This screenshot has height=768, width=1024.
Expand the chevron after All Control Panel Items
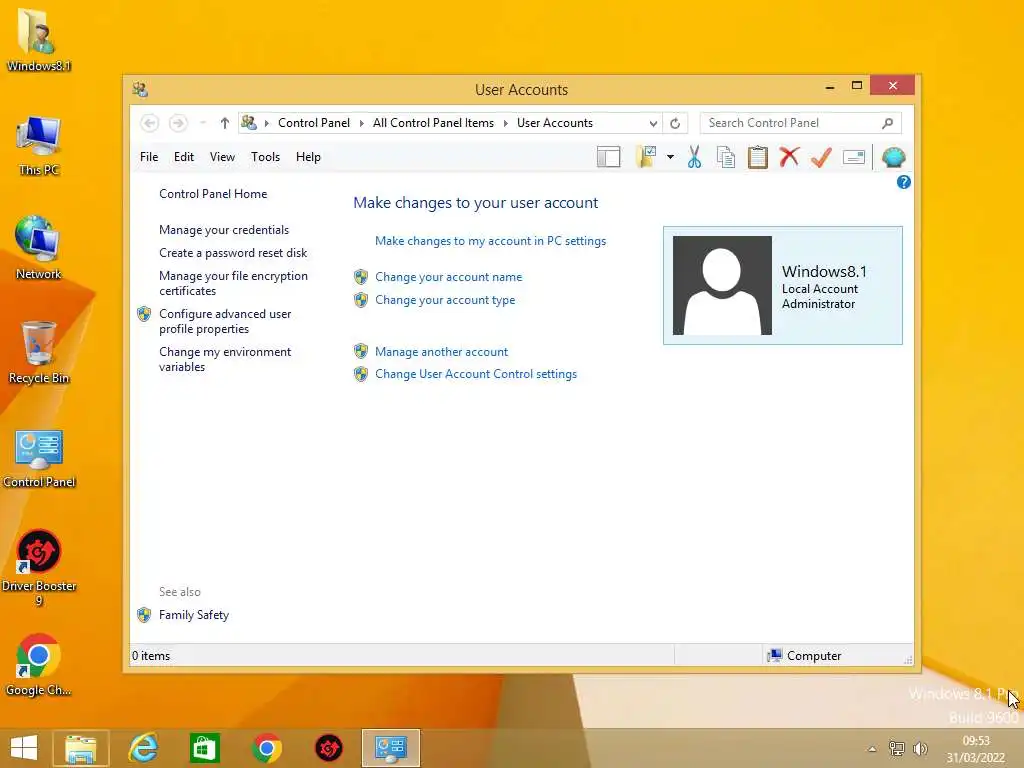pyautogui.click(x=505, y=123)
